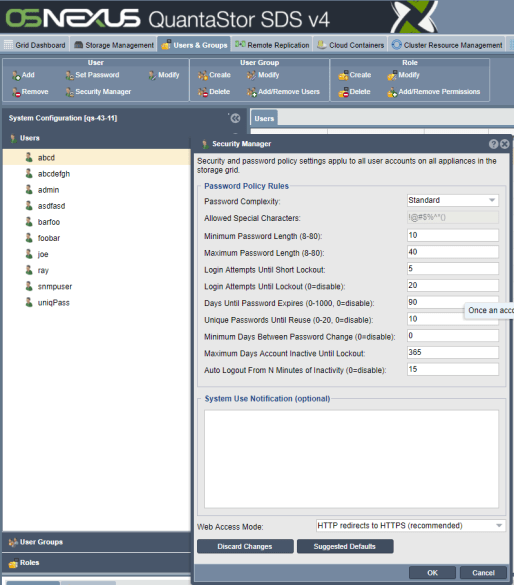This screenshot has height=585, width=514.
Task: Click the Login Attempts Until Short Lockout field
Action: (453, 269)
